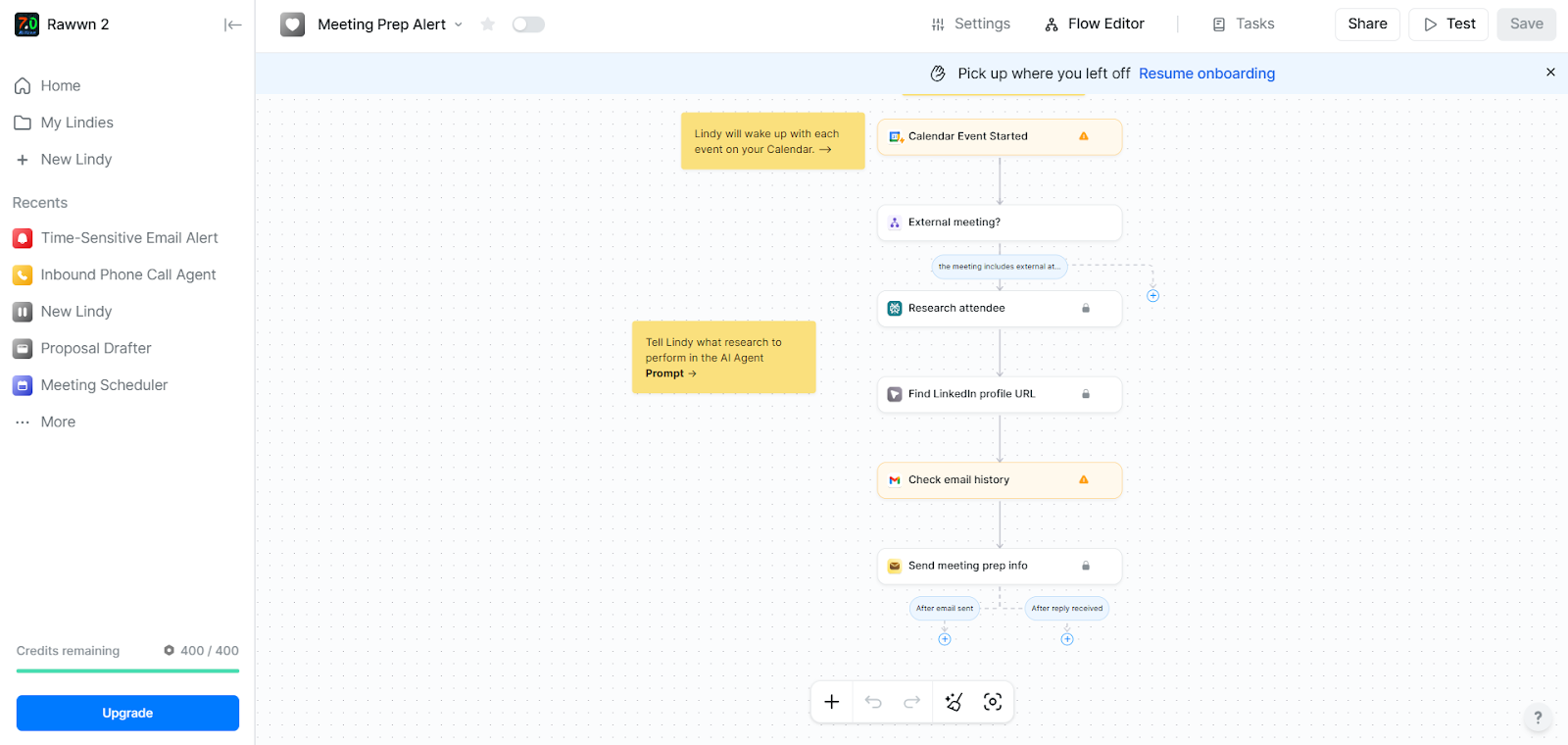
Task: Open the help question mark button
Action: pyautogui.click(x=1538, y=718)
